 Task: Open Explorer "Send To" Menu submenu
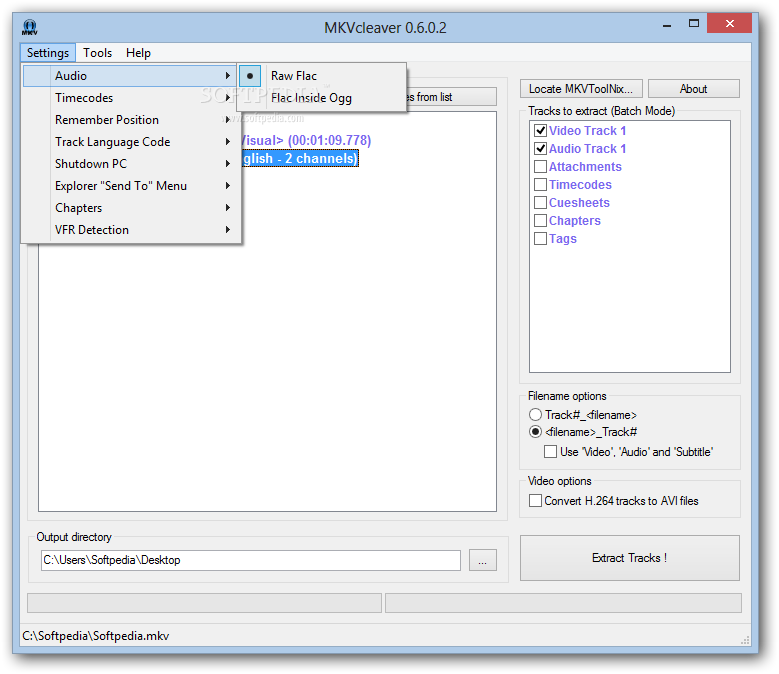[130, 186]
